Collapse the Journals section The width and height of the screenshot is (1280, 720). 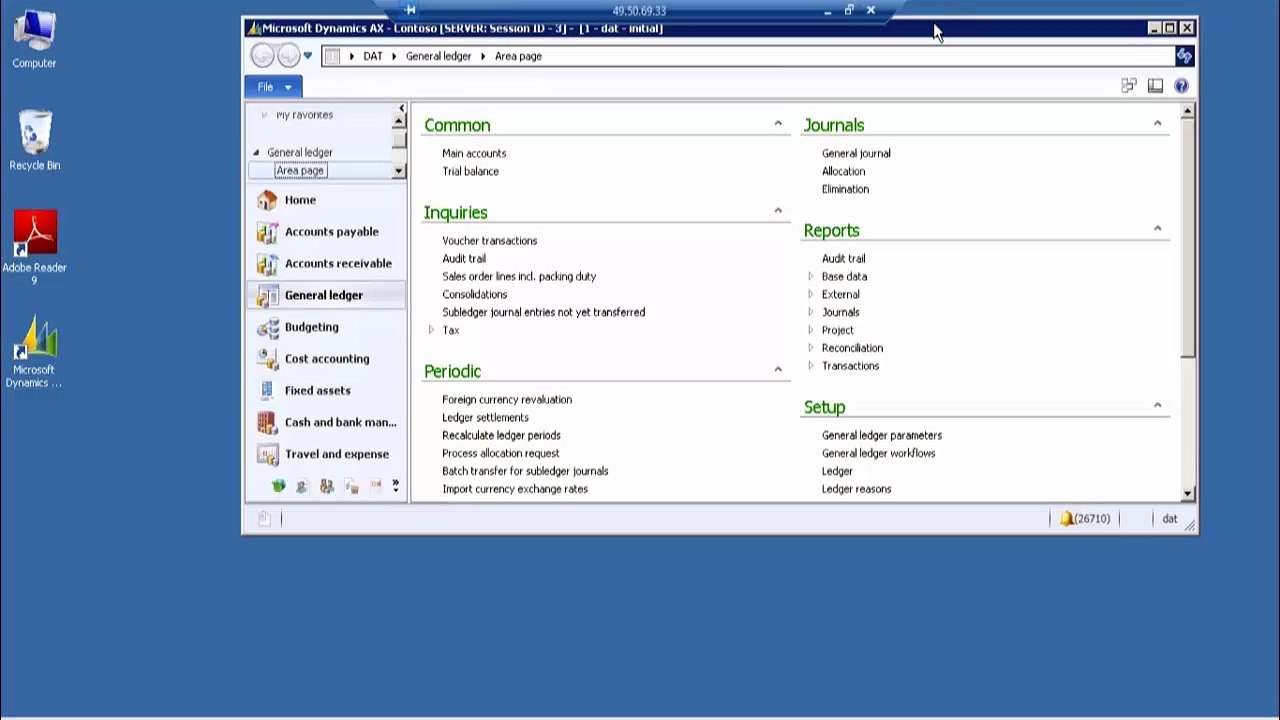[1158, 124]
